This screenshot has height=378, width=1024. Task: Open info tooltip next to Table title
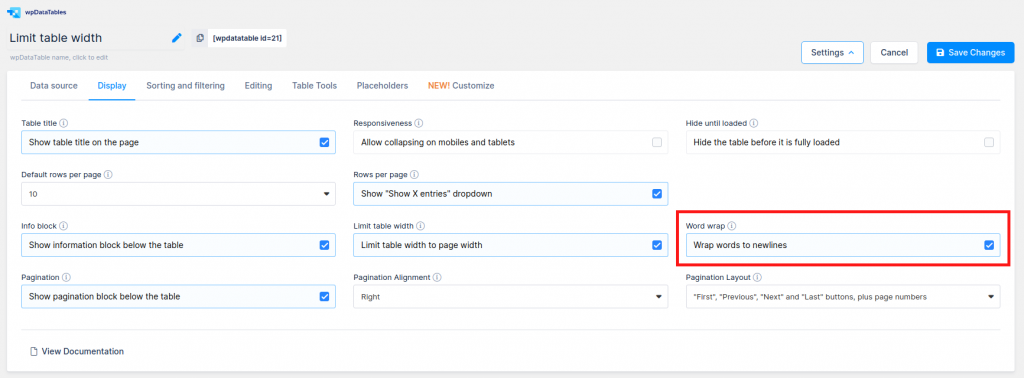pyautogui.click(x=64, y=123)
